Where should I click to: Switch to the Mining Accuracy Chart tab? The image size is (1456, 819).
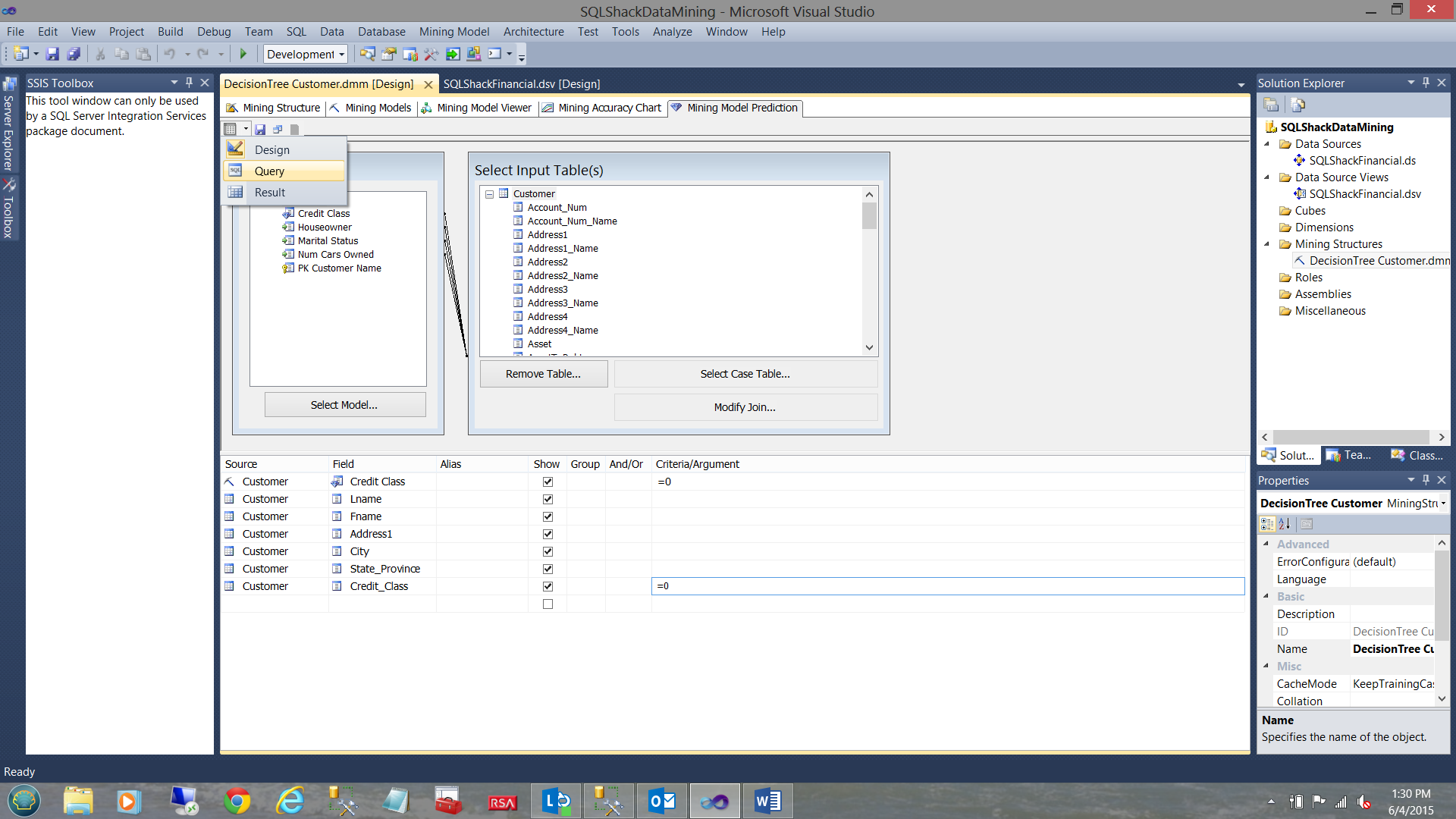tap(602, 108)
